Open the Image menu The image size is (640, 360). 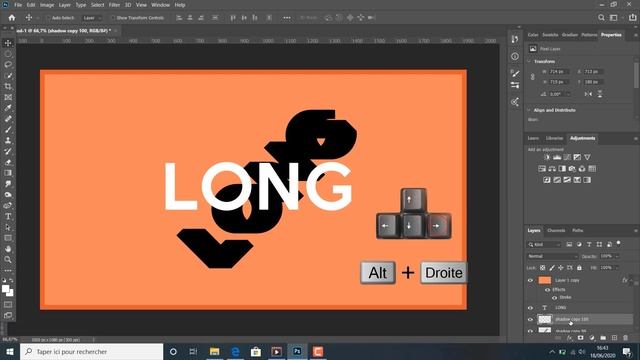coord(47,5)
